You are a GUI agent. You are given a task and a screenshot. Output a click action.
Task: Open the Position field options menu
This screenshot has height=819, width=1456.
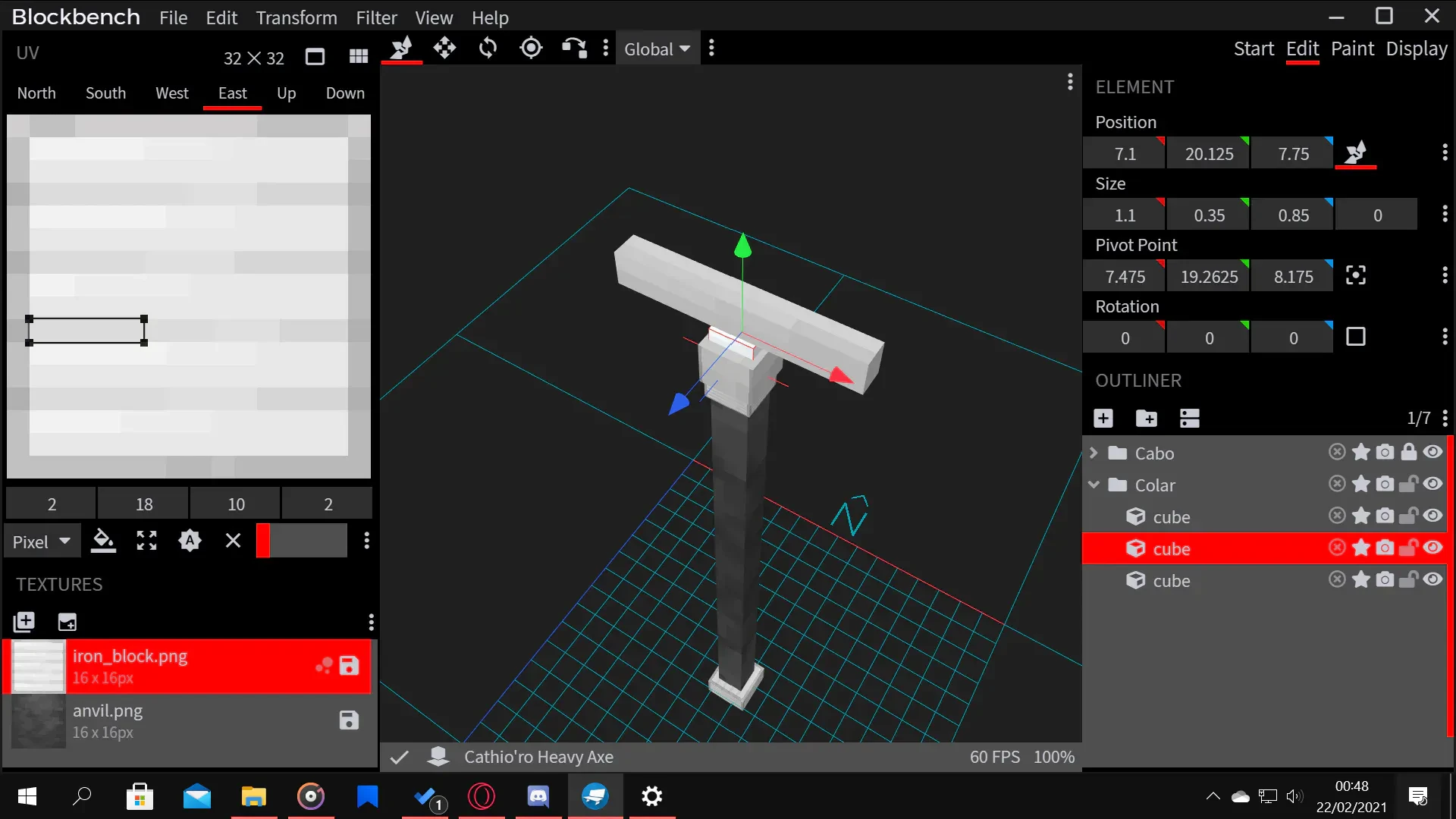1445,152
